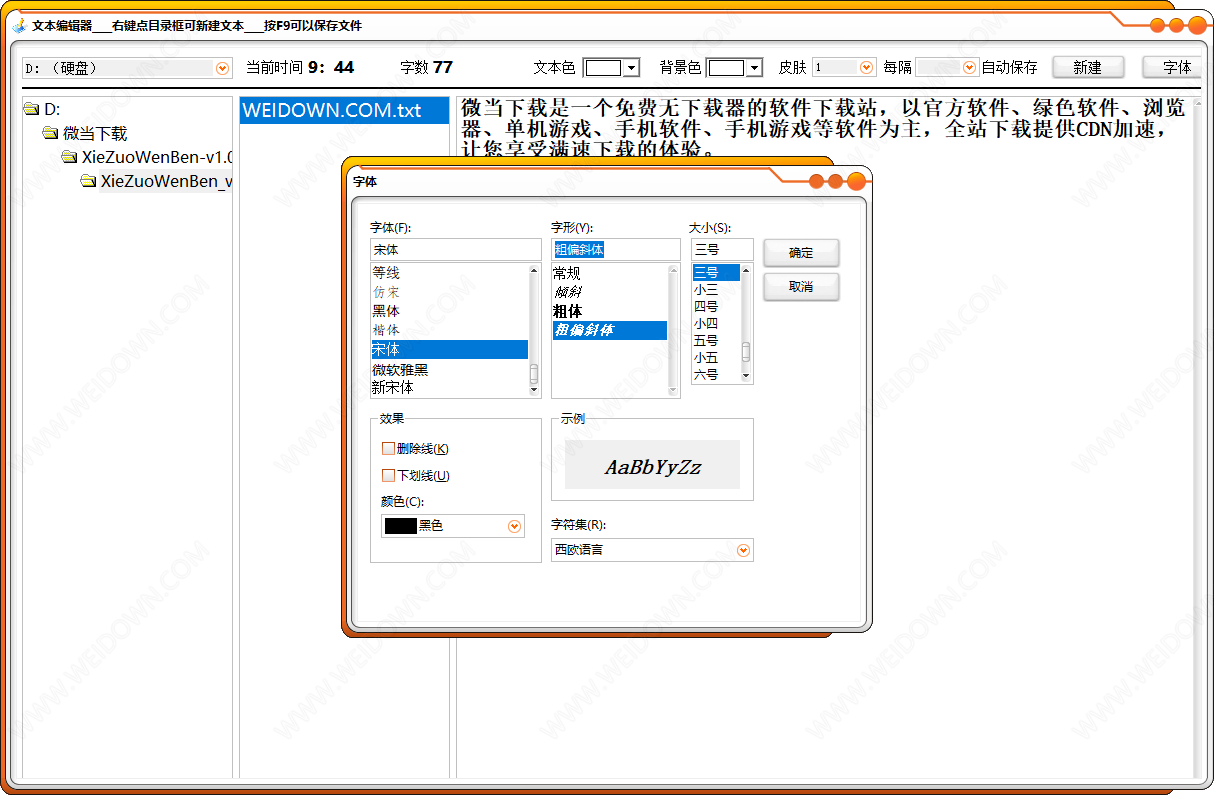Click the 字形 font style input field
1214x795 pixels.
pyautogui.click(x=615, y=249)
